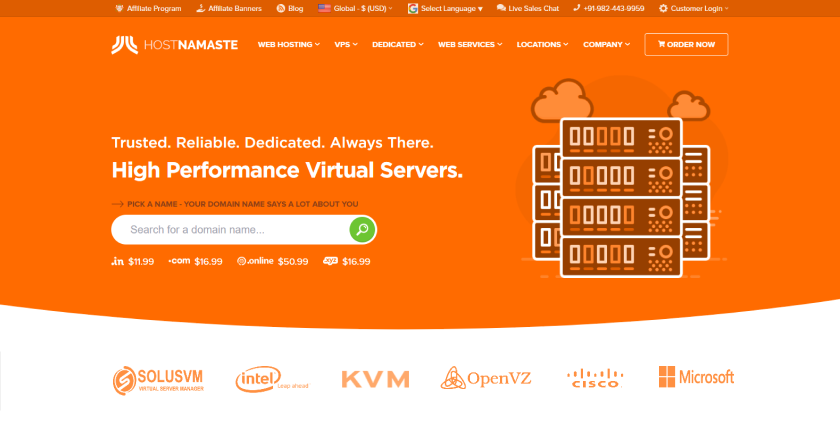Expand the Web Hosting menu
Viewport: 840px width, 426px height.
click(x=288, y=44)
